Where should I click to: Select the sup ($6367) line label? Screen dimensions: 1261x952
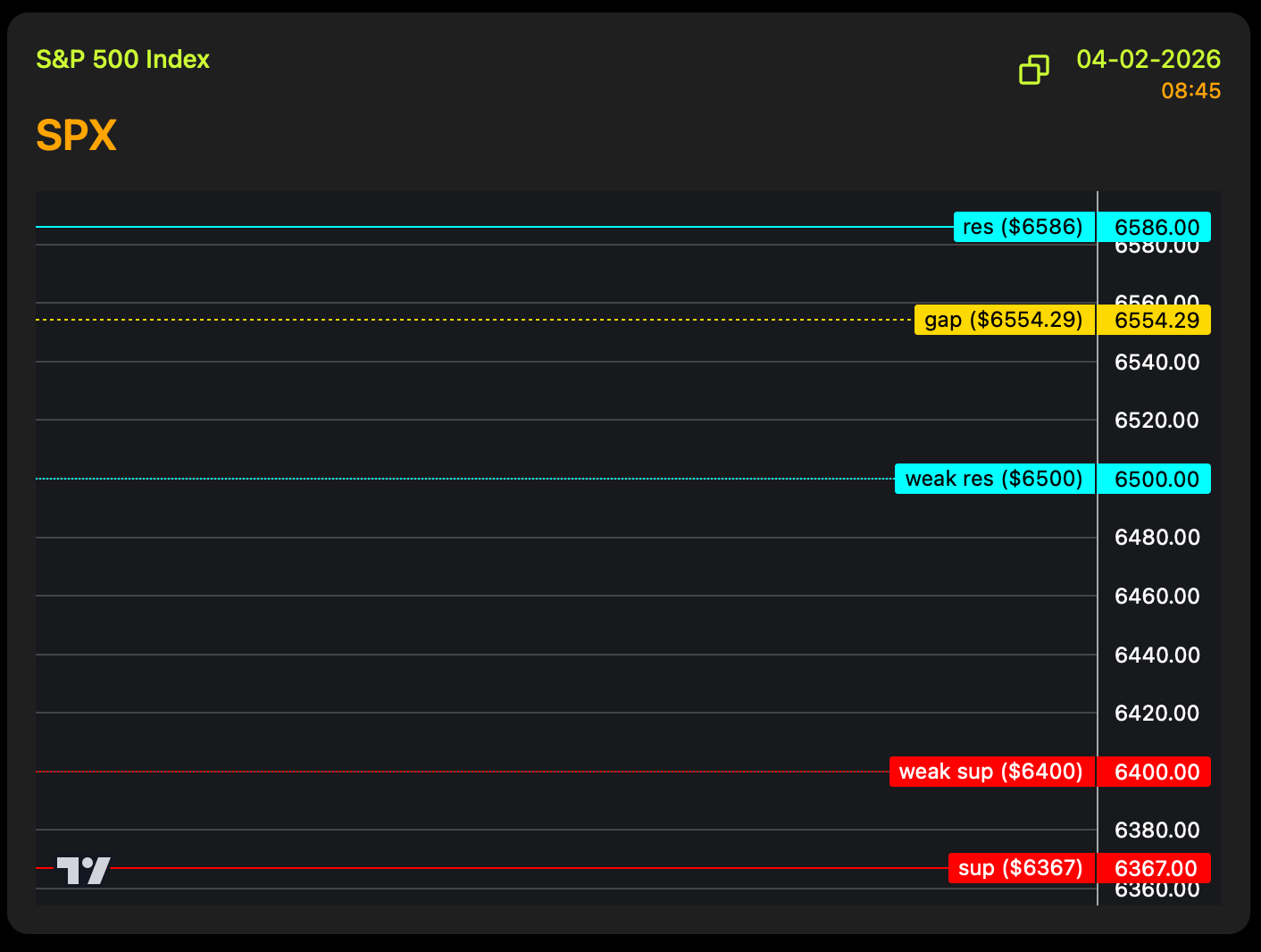[x=1021, y=868]
